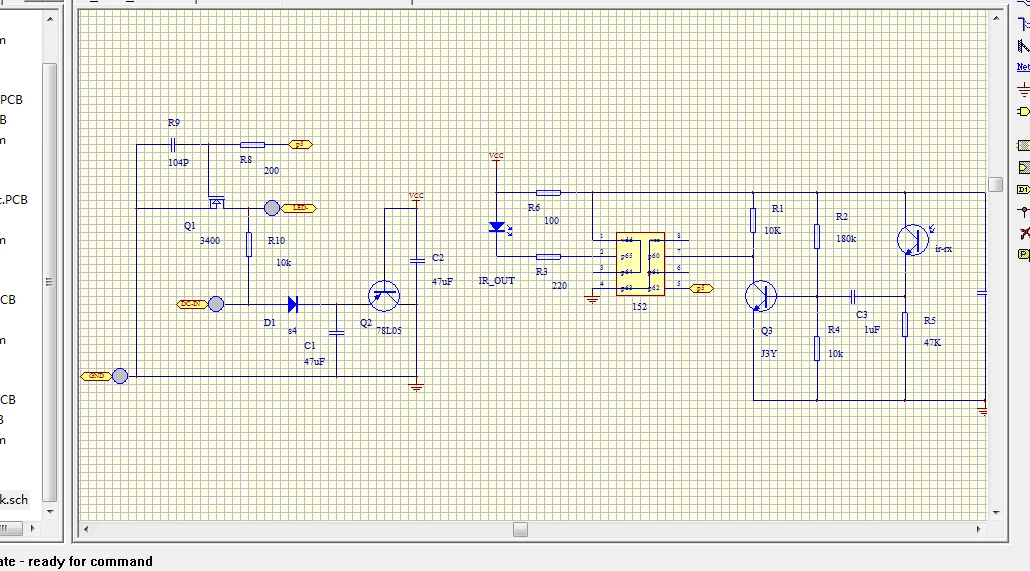The height and width of the screenshot is (571, 1030).
Task: Click the Net label tool
Action: (x=1023, y=67)
